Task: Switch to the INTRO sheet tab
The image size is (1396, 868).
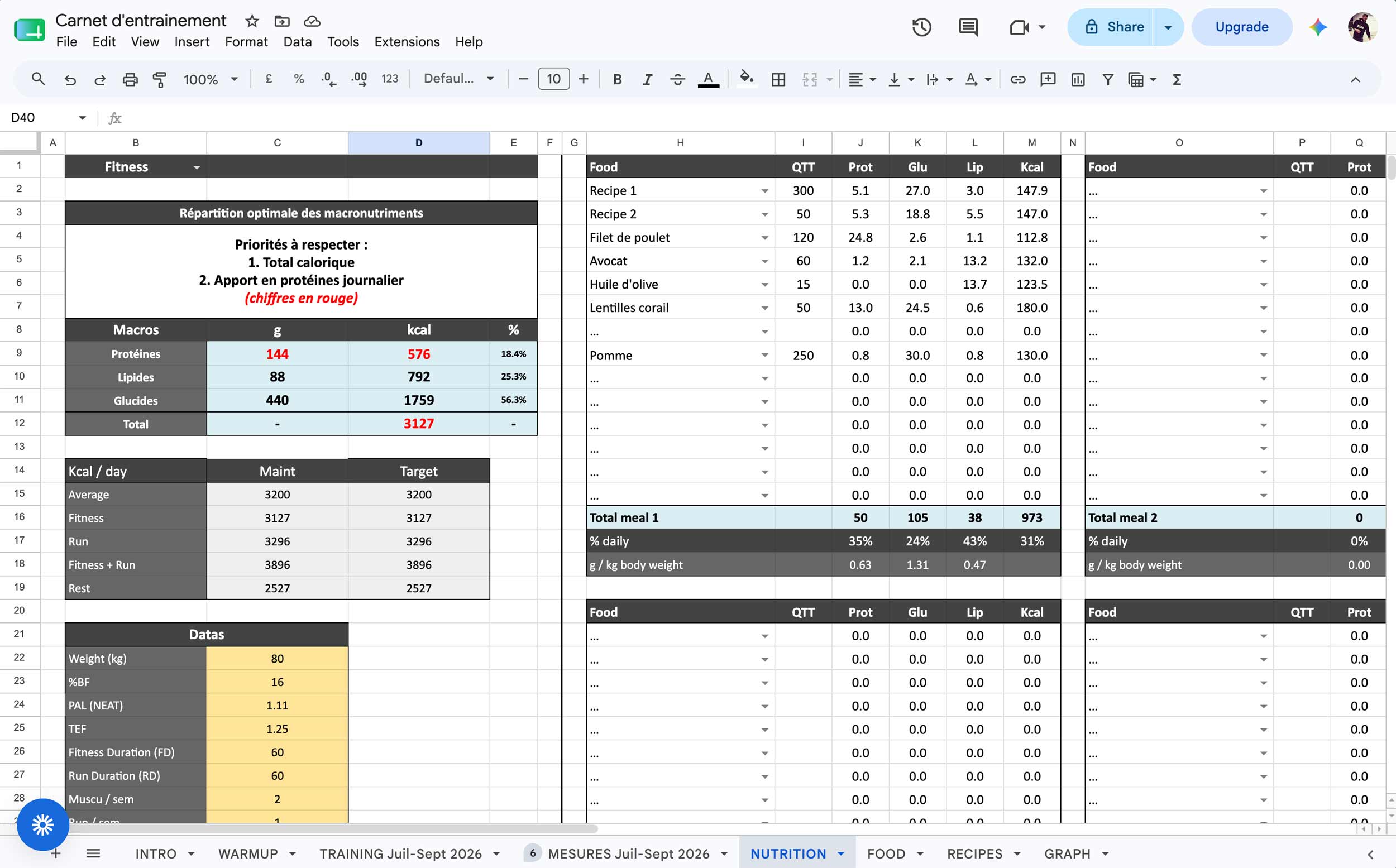Action: click(x=156, y=853)
